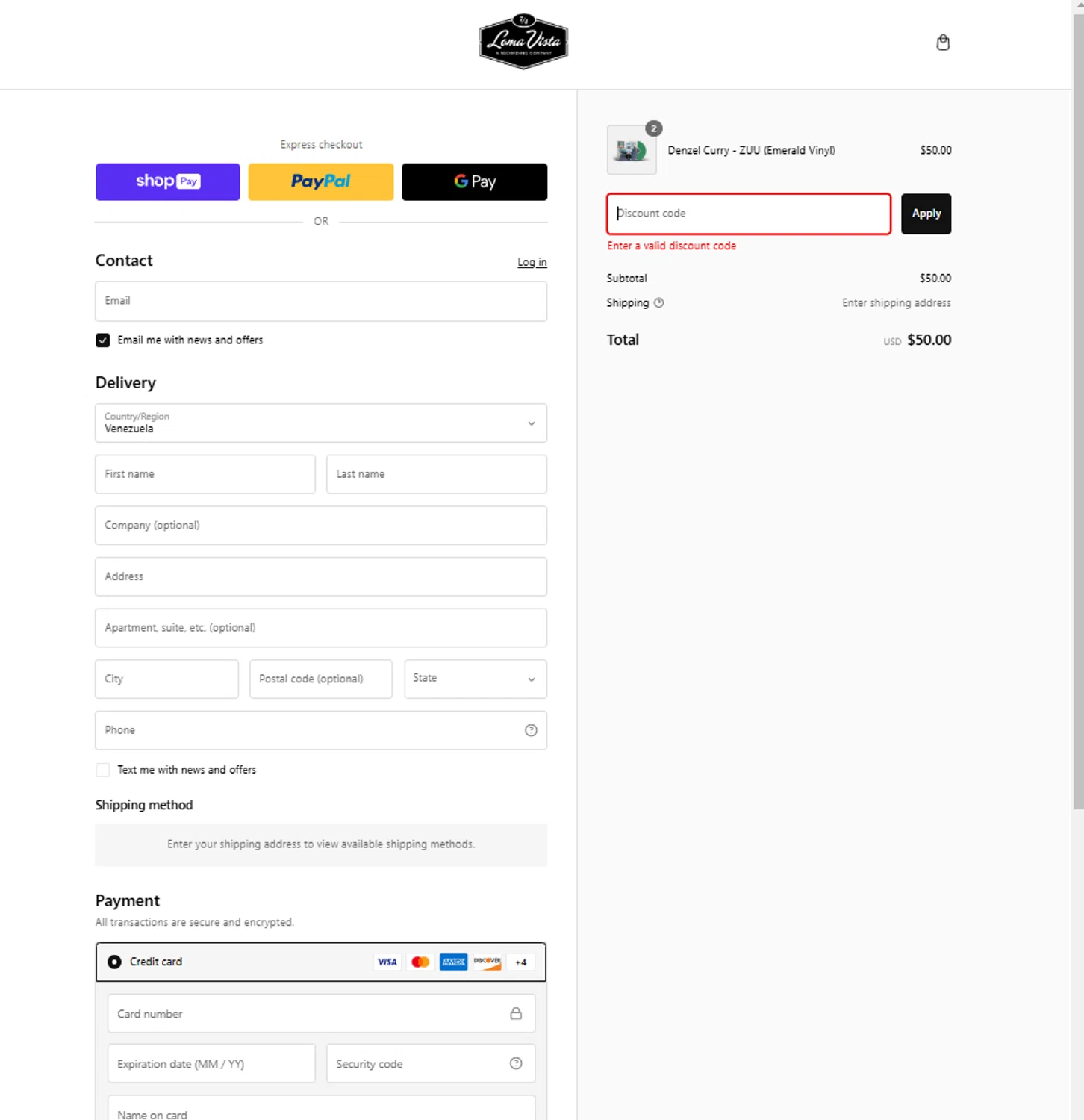Click quantity badge 2 on product
Image resolution: width=1084 pixels, height=1120 pixels.
tap(654, 128)
